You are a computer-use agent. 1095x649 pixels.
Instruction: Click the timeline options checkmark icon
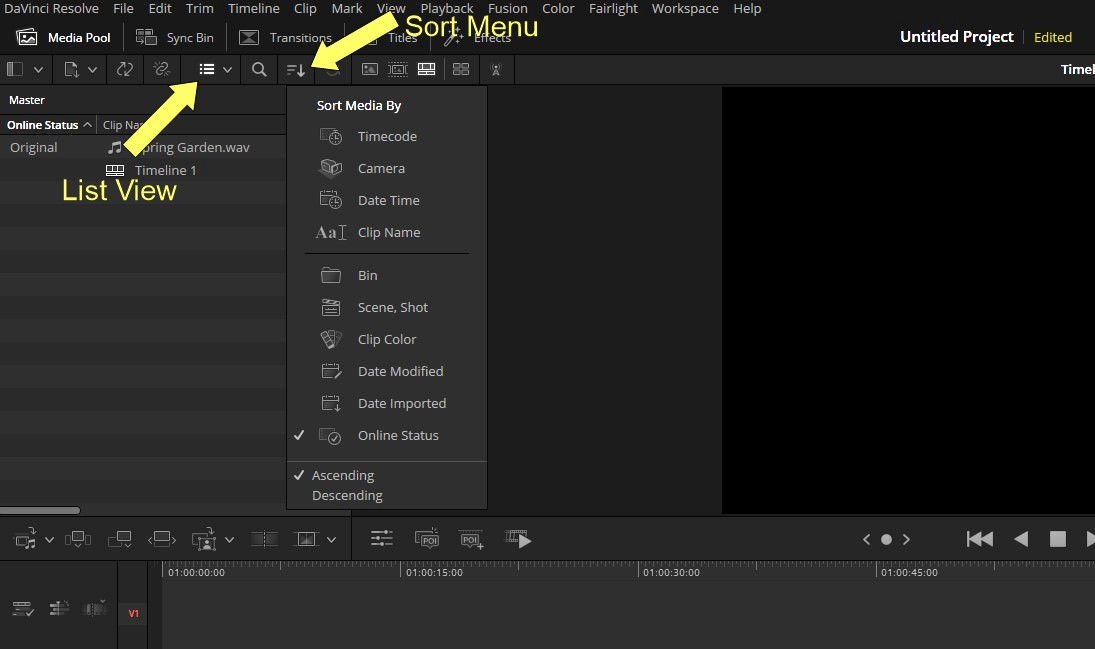click(22, 609)
